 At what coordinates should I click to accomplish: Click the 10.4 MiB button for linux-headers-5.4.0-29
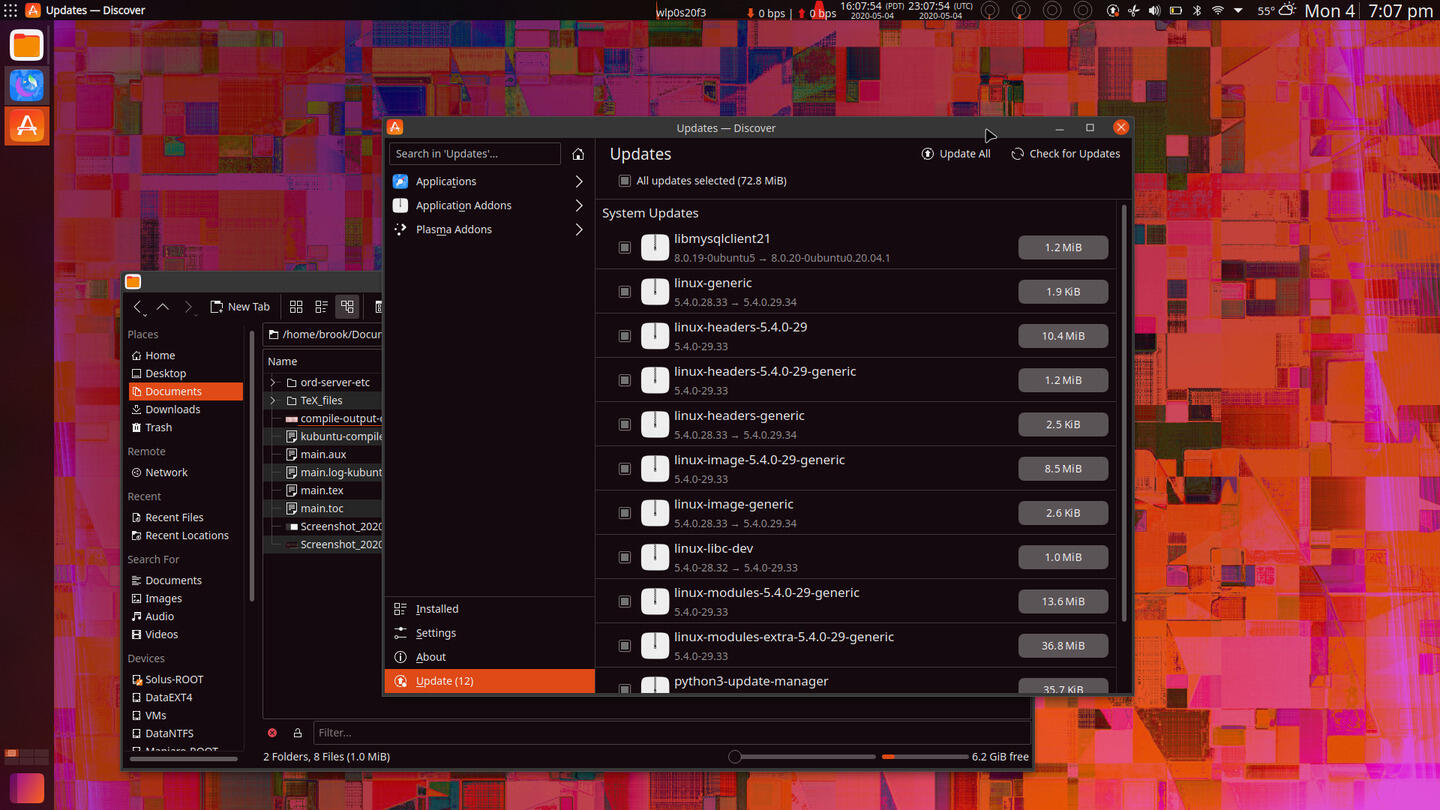pos(1063,336)
